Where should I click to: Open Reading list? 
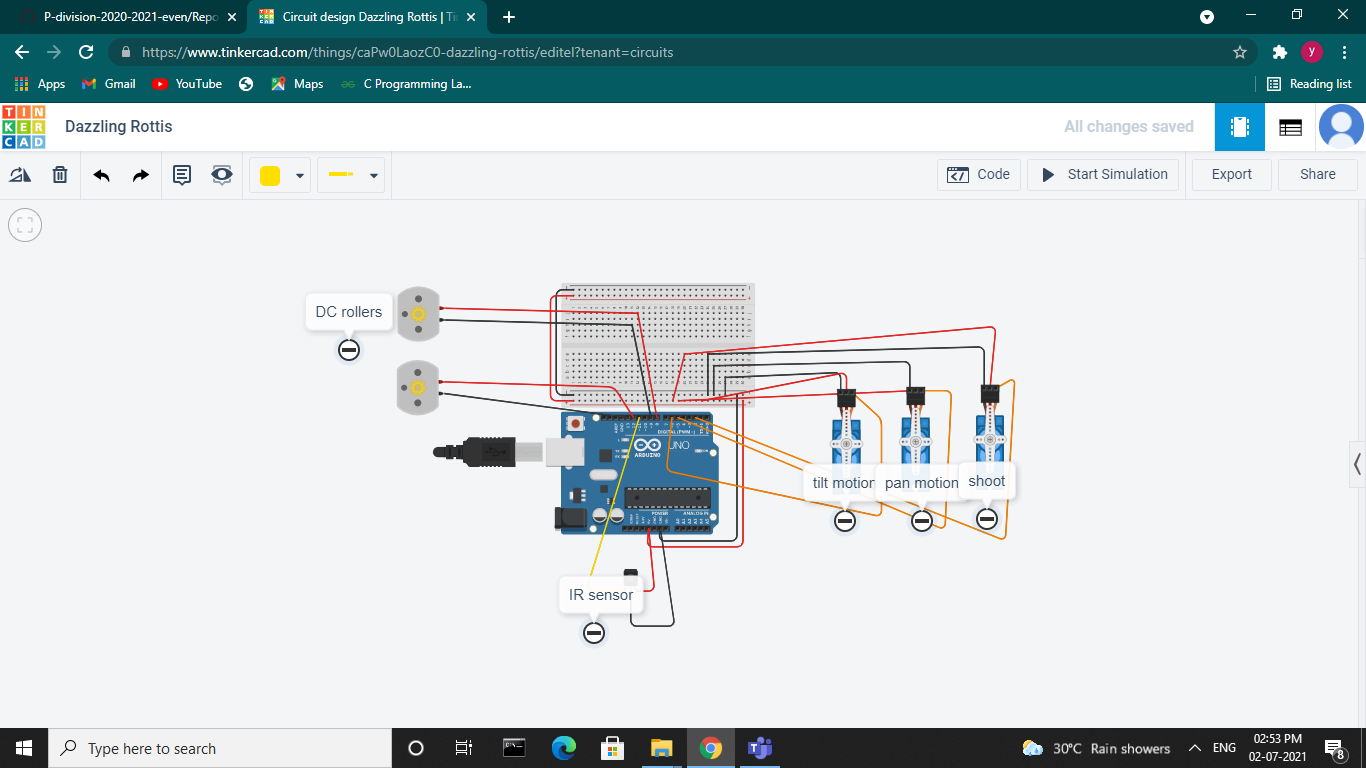pyautogui.click(x=1309, y=84)
